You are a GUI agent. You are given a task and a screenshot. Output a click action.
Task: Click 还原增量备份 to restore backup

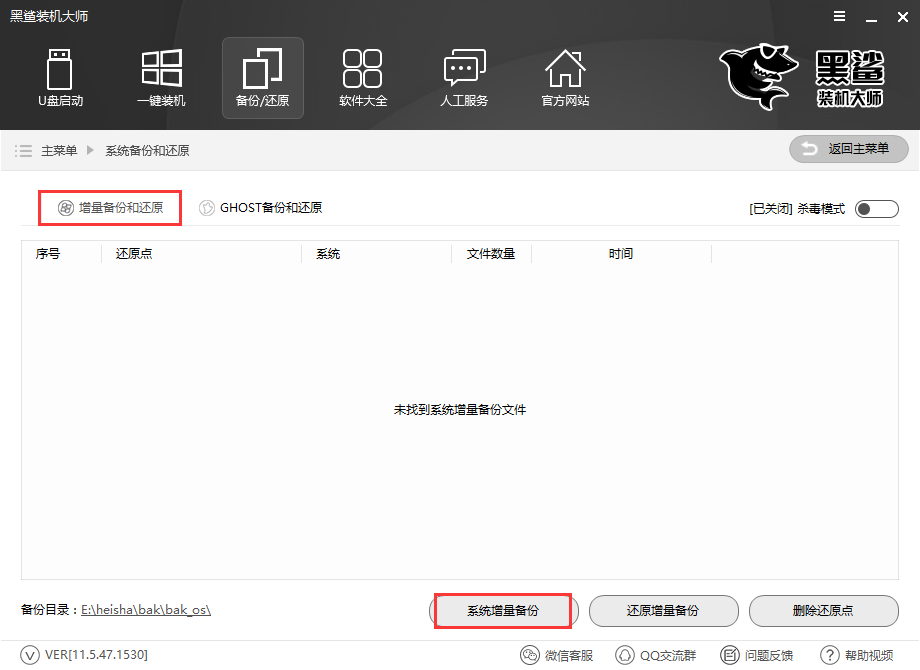[x=663, y=611]
